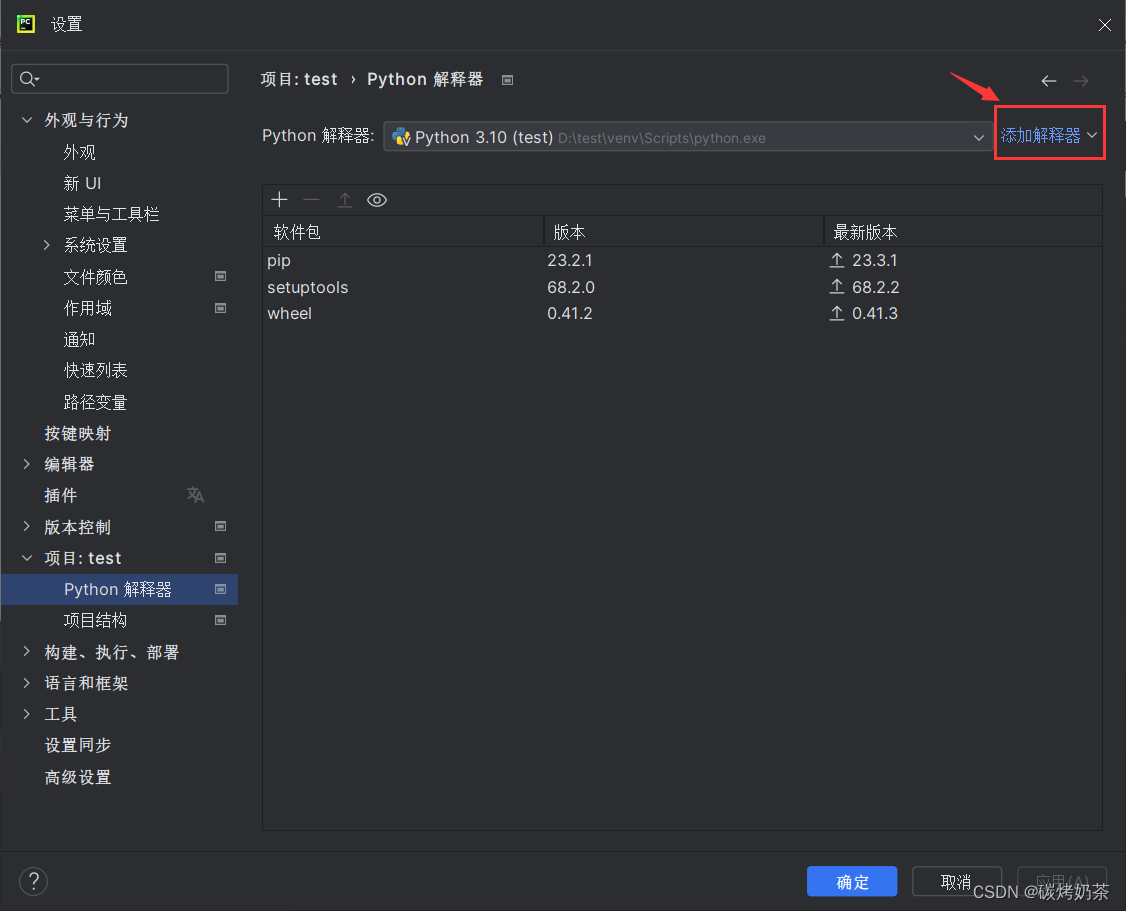
Task: Click version 23.2.1 cell
Action: 569,260
